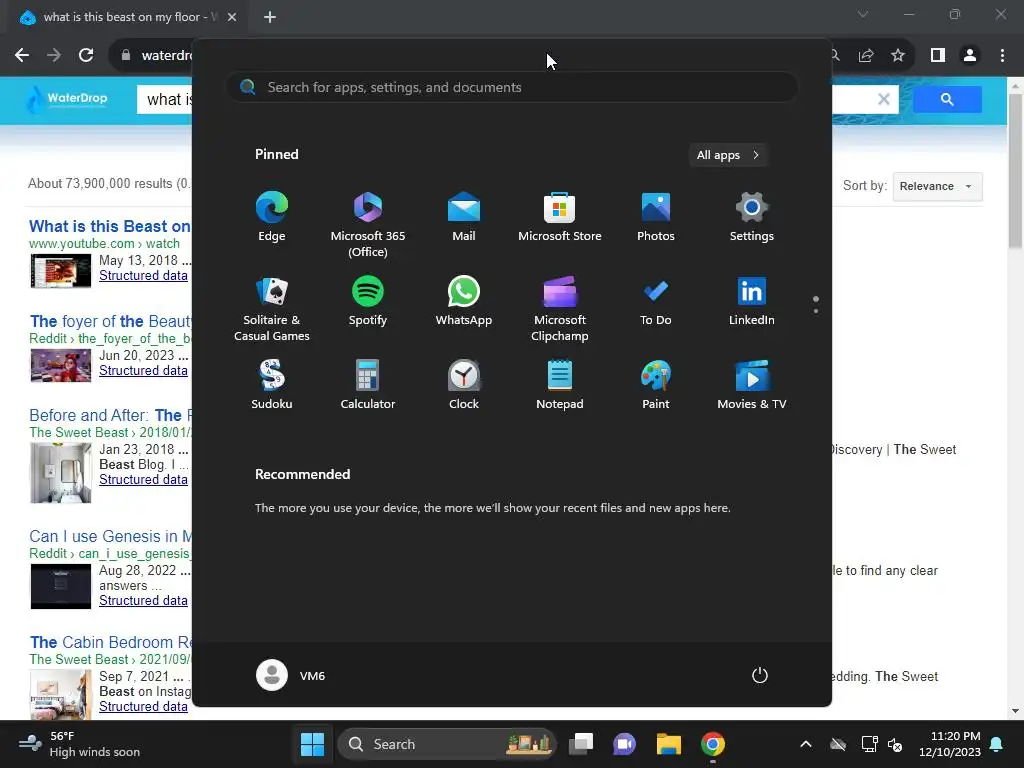This screenshot has width=1024, height=768.
Task: Open File Explorer from the taskbar
Action: coord(669,744)
